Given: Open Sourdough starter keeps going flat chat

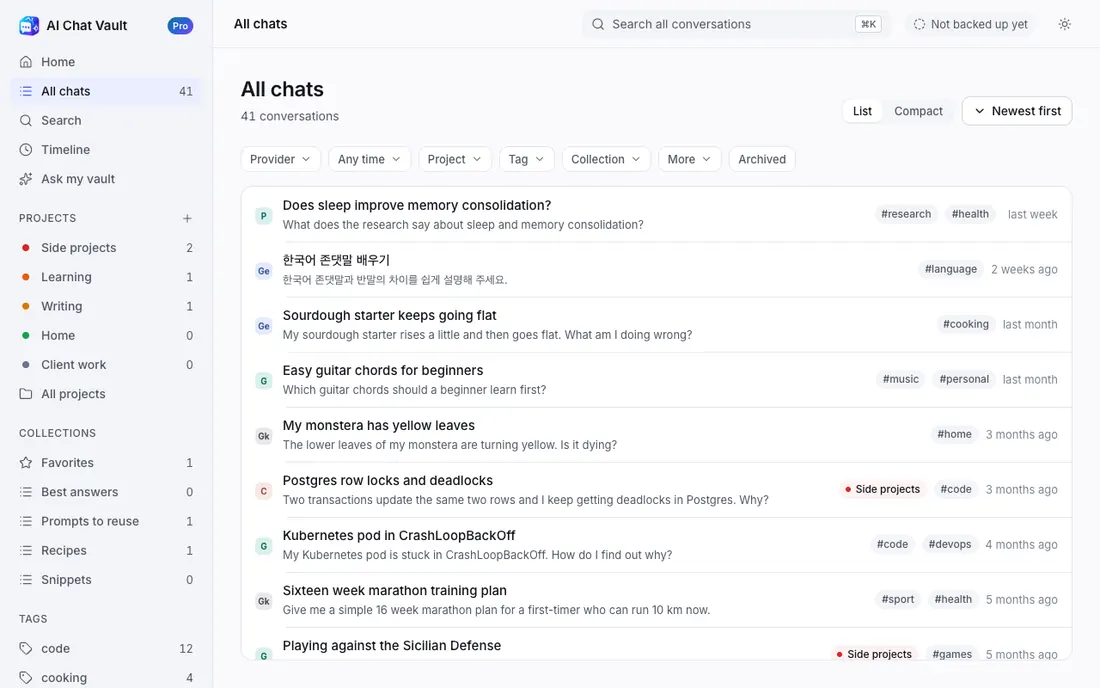Looking at the screenshot, I should tap(656, 325).
